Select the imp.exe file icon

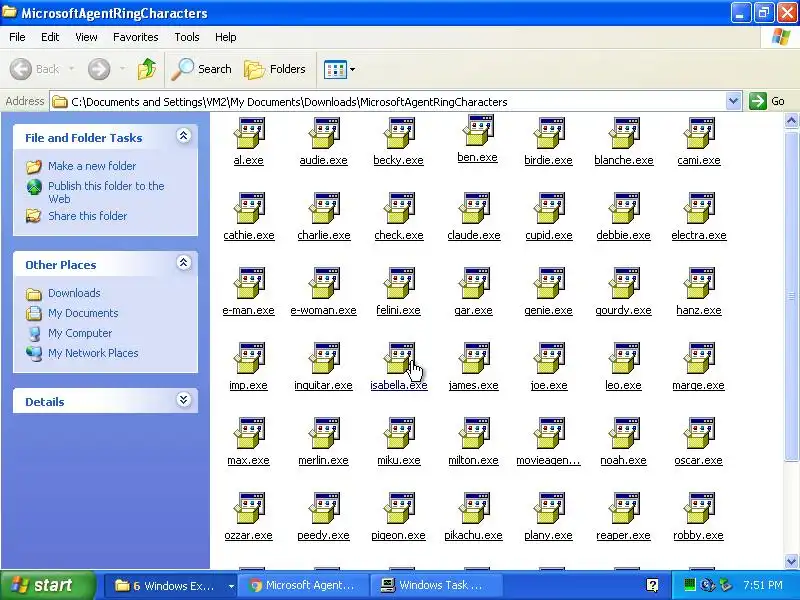click(249, 358)
